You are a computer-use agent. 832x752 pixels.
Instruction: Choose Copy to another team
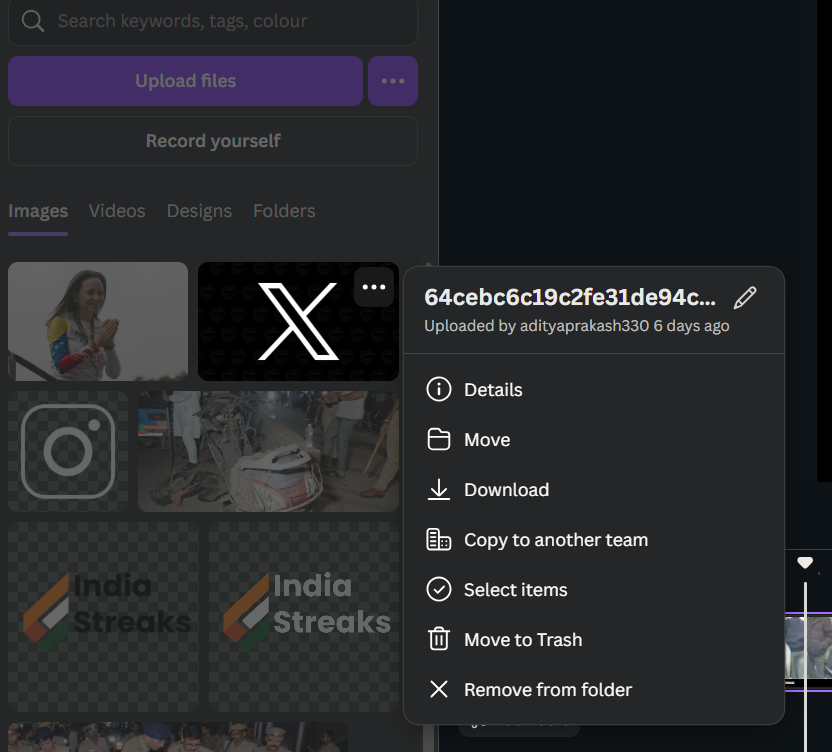point(594,539)
